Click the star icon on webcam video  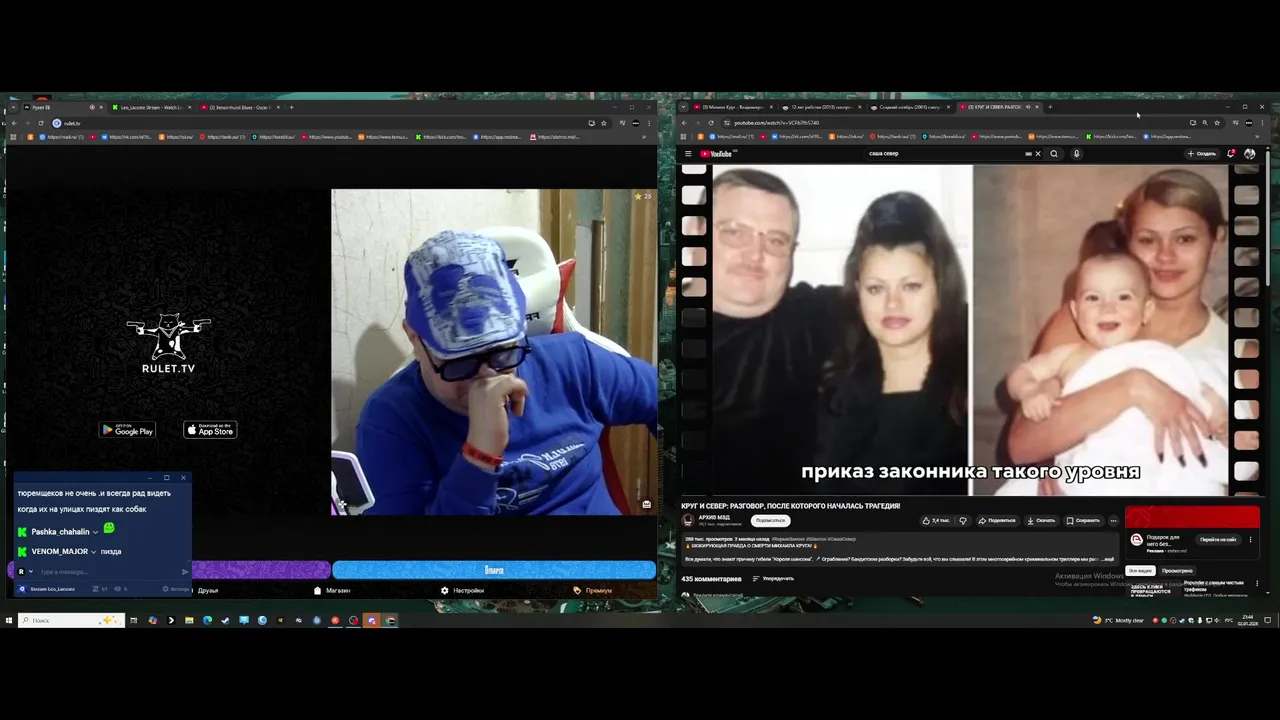(639, 197)
